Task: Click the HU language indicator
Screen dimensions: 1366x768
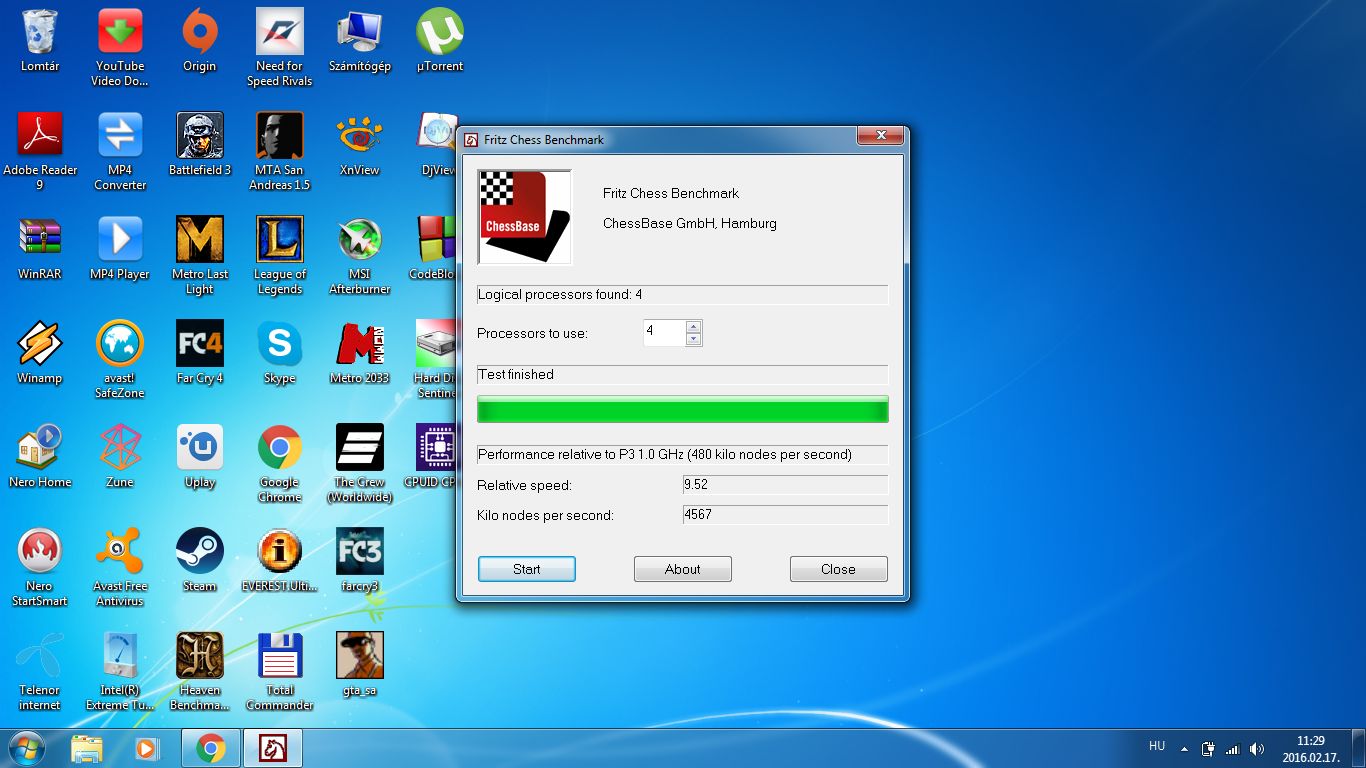Action: [x=1157, y=746]
